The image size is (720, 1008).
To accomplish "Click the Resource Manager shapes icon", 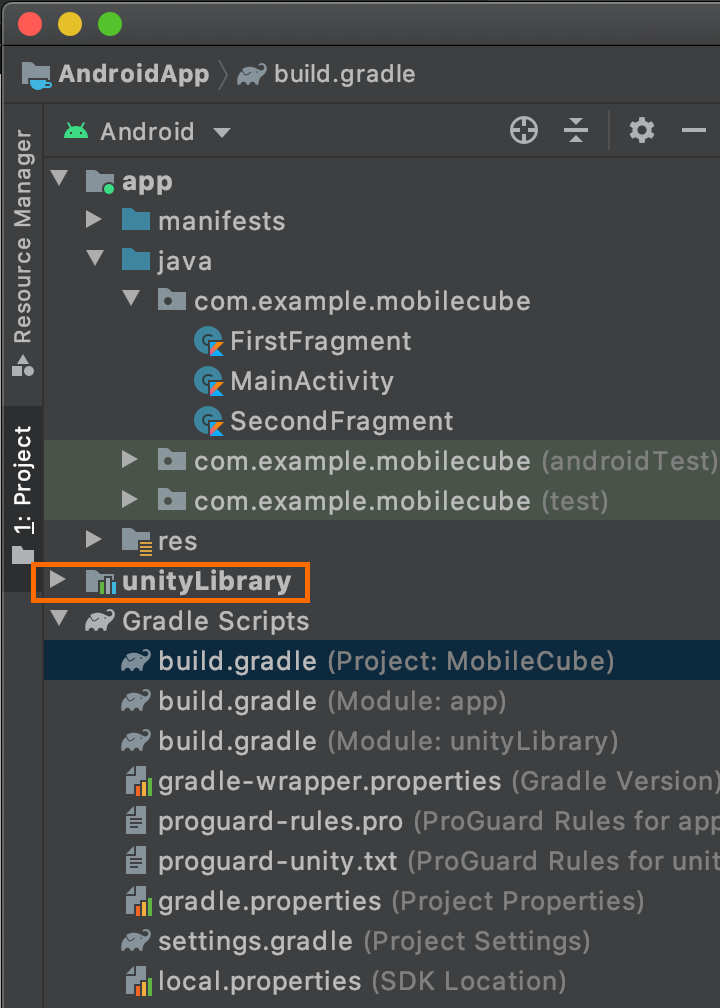I will click(x=22, y=365).
